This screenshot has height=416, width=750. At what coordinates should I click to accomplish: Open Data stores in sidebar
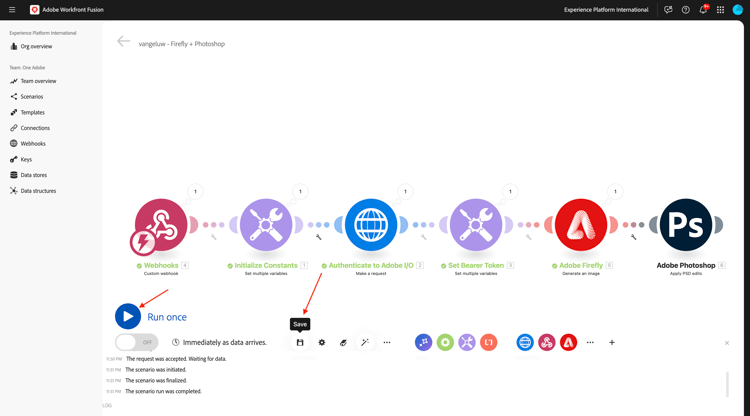(28, 175)
